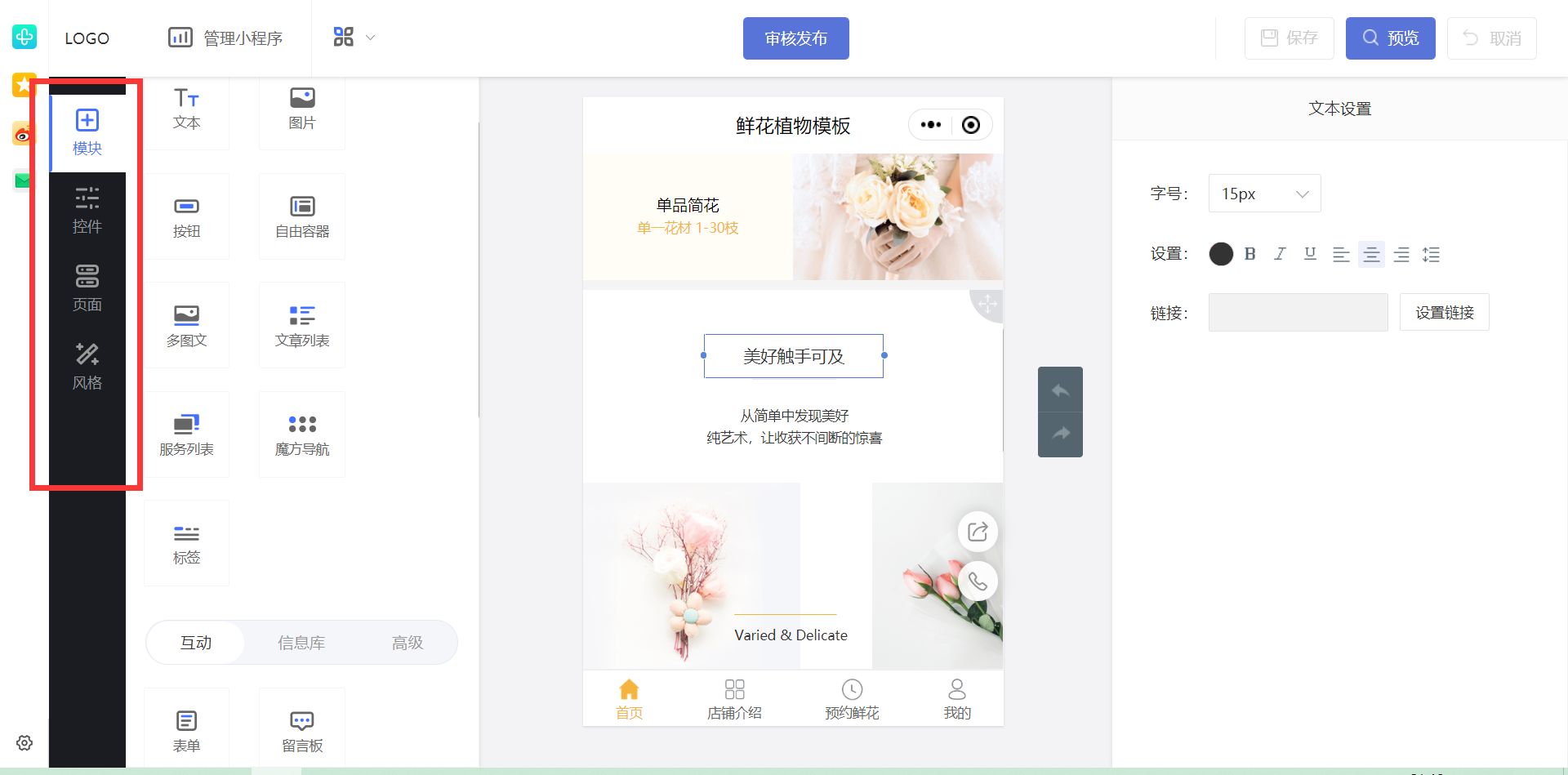Viewport: 1568px width, 775px height.
Task: Click the undo arrow beside the preview
Action: point(1060,390)
